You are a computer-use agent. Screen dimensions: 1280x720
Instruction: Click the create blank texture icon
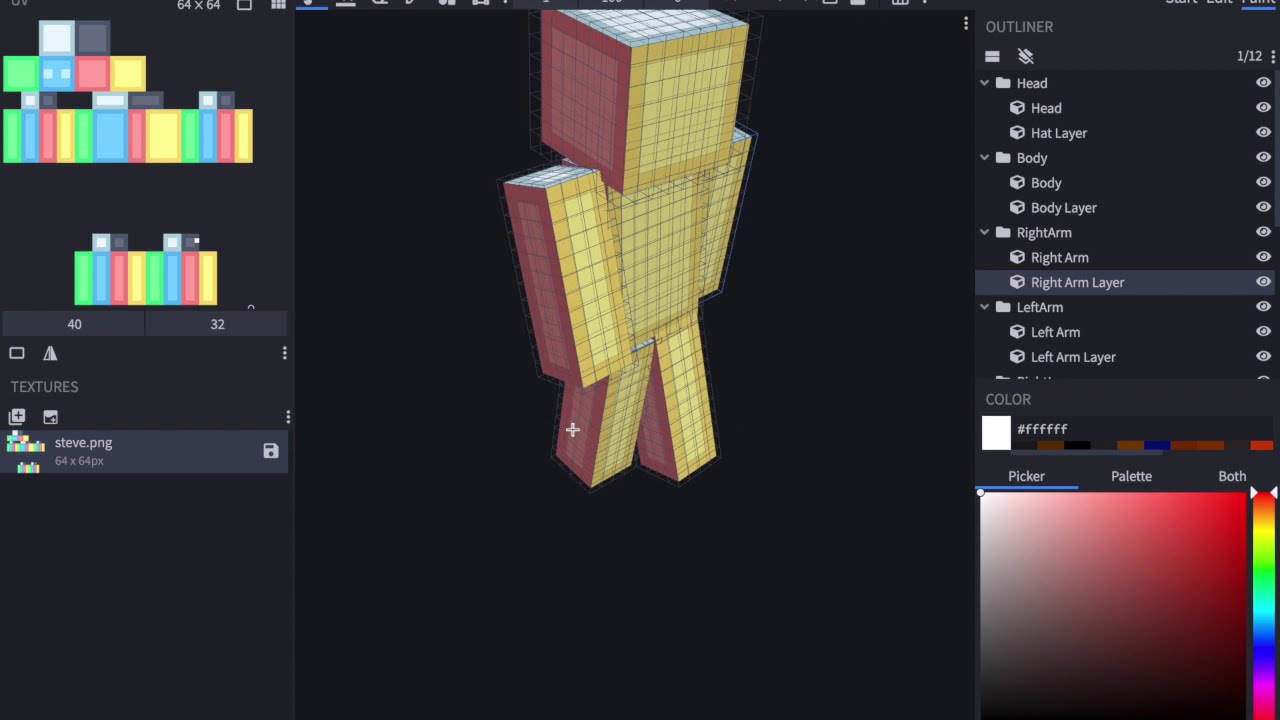pyautogui.click(x=17, y=417)
